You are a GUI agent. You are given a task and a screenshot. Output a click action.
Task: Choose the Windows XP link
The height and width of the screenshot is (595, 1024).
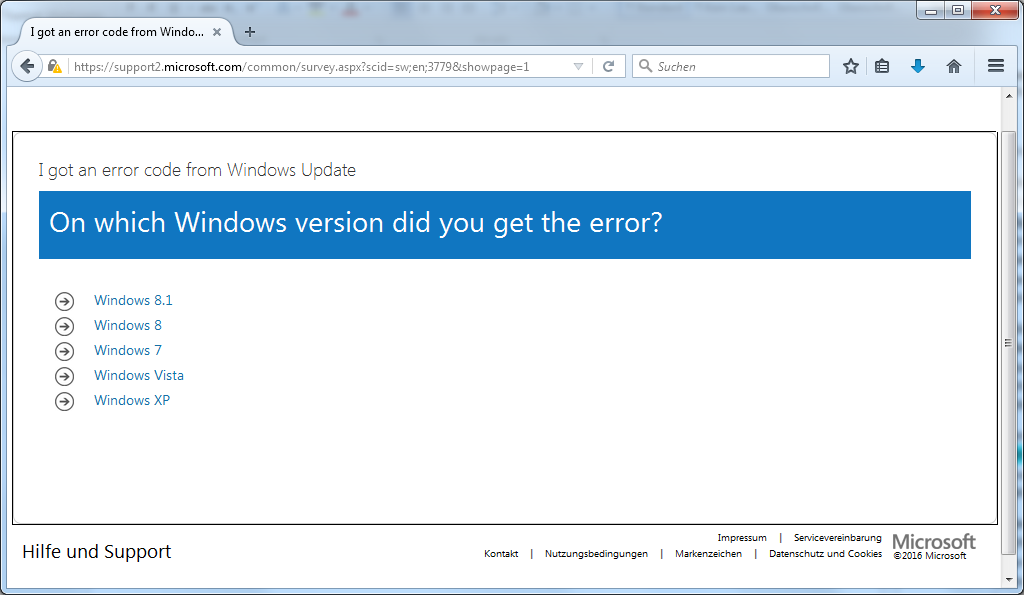[x=132, y=400]
